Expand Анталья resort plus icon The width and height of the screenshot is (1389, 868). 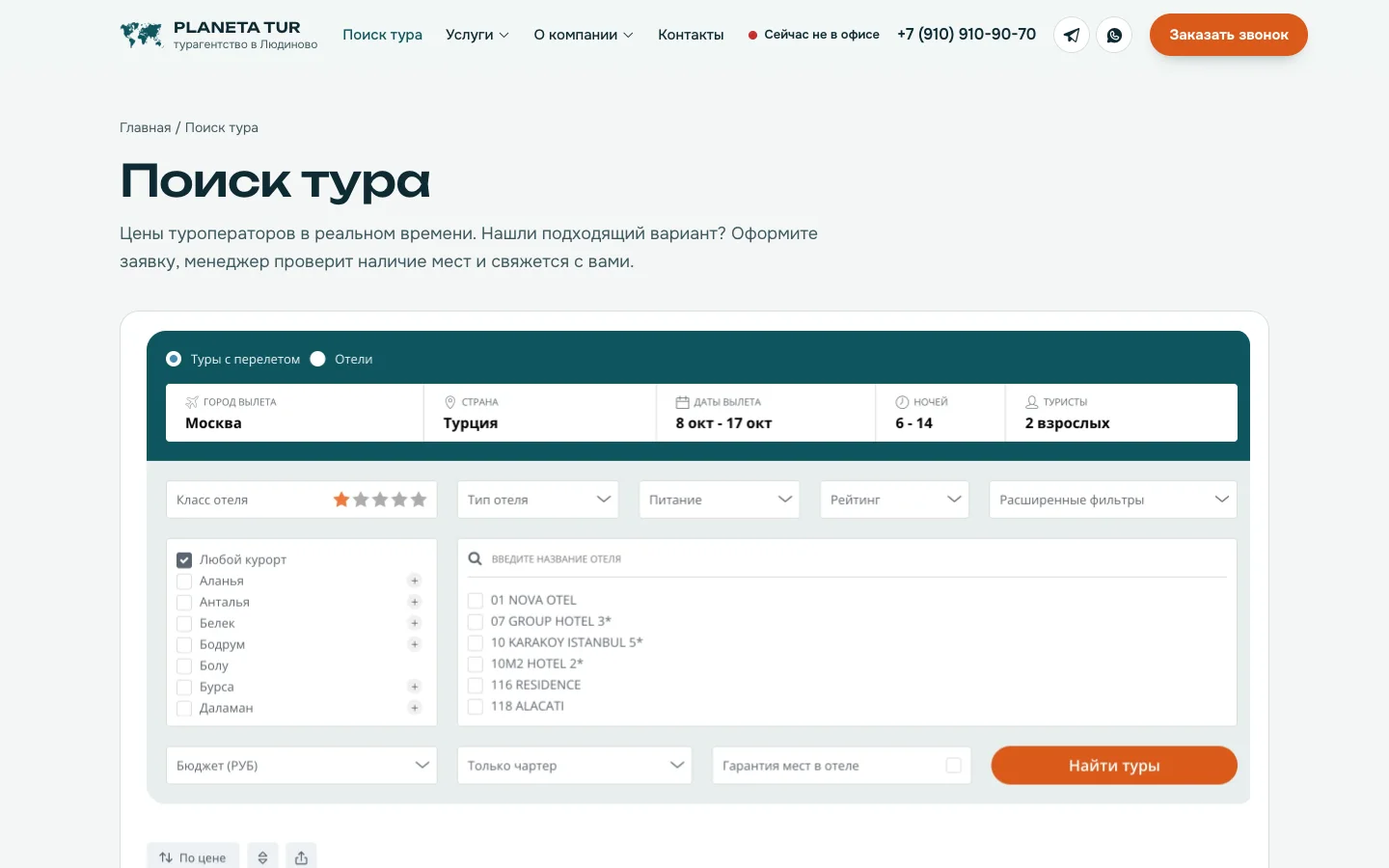click(x=415, y=602)
